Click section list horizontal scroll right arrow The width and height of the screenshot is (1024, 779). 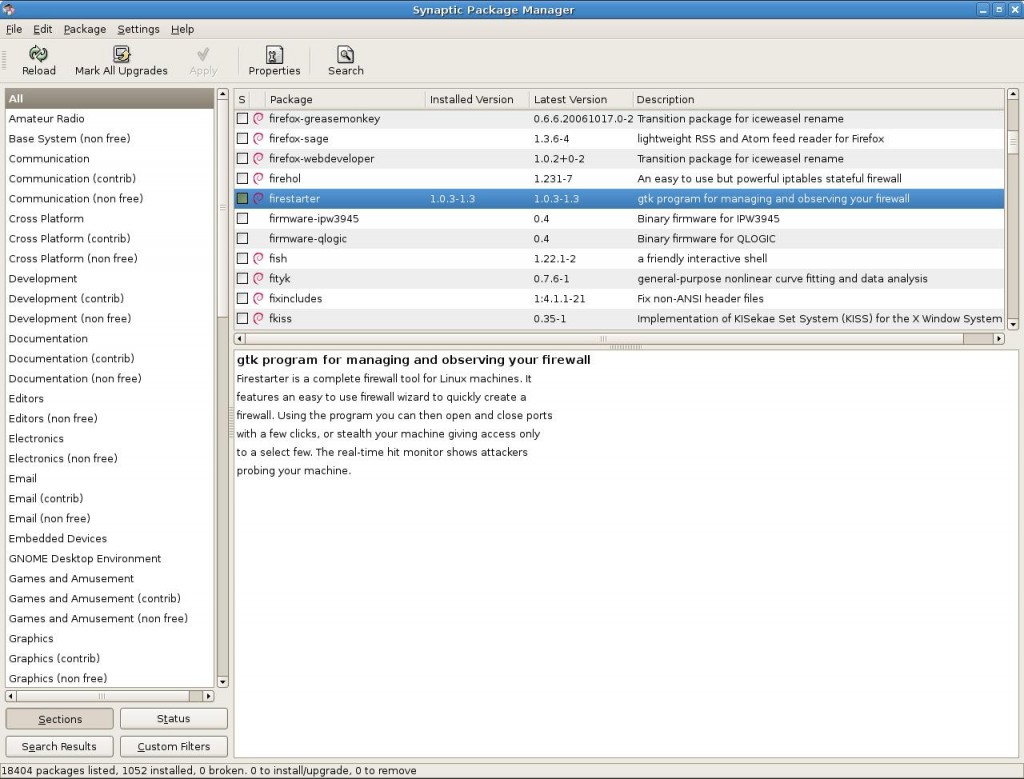pos(208,696)
